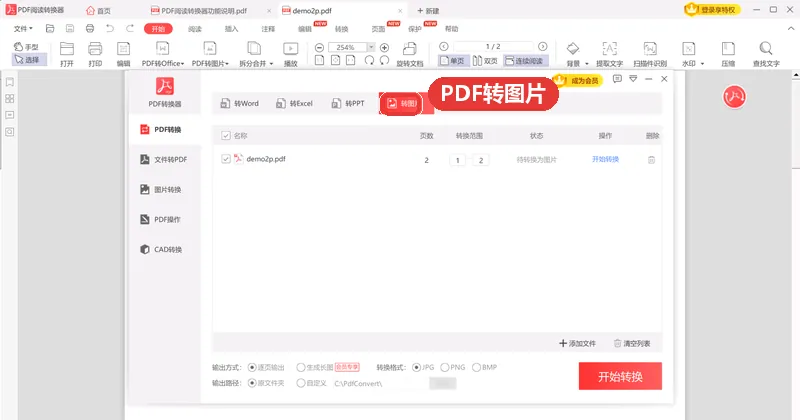Select 逐页输出 output mode
This screenshot has width=800, height=420.
pos(252,367)
